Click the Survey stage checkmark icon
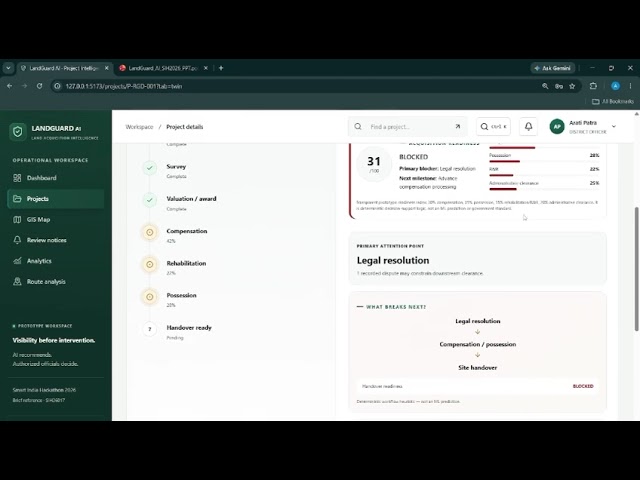640x480 pixels. coord(150,168)
